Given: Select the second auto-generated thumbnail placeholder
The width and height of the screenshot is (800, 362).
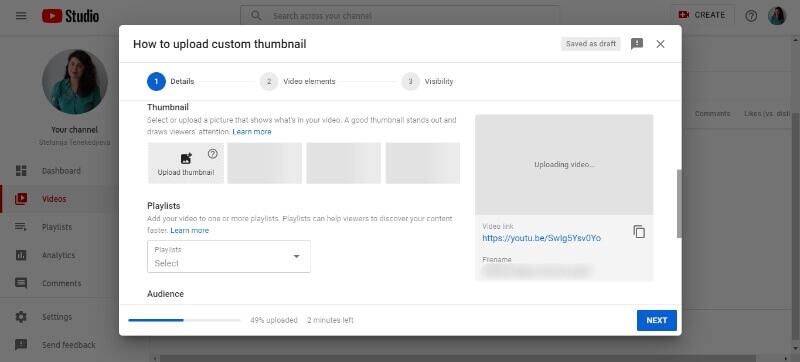Looking at the screenshot, I should pos(343,163).
